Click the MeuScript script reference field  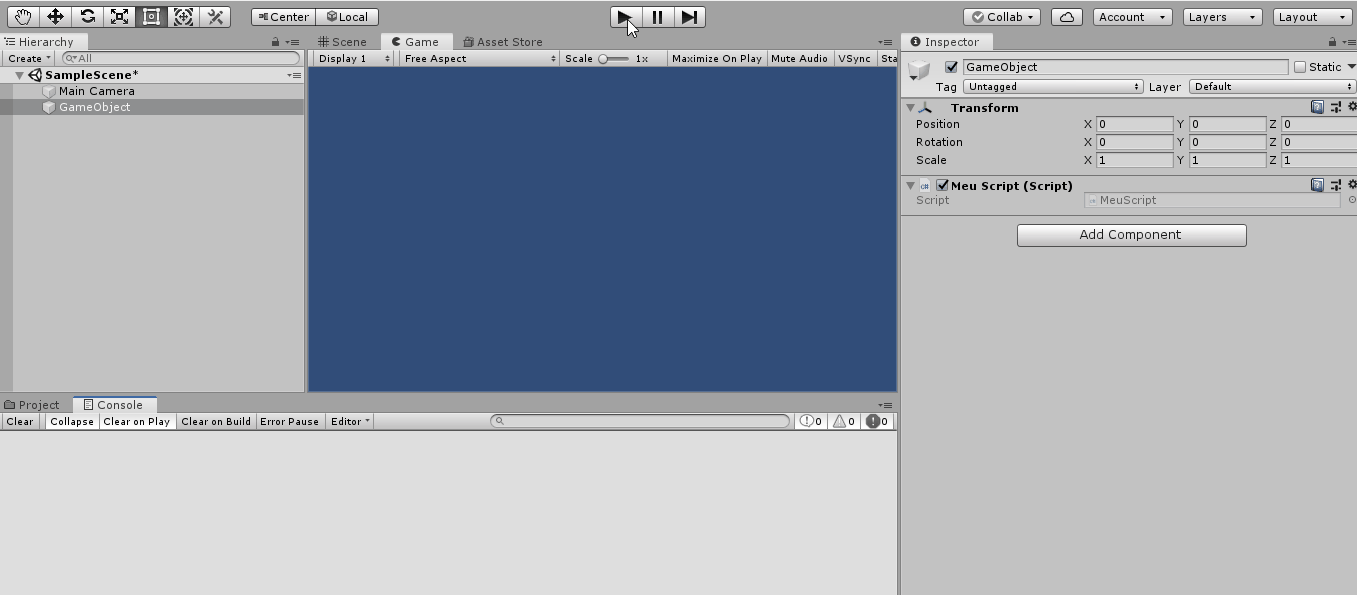[x=1212, y=200]
